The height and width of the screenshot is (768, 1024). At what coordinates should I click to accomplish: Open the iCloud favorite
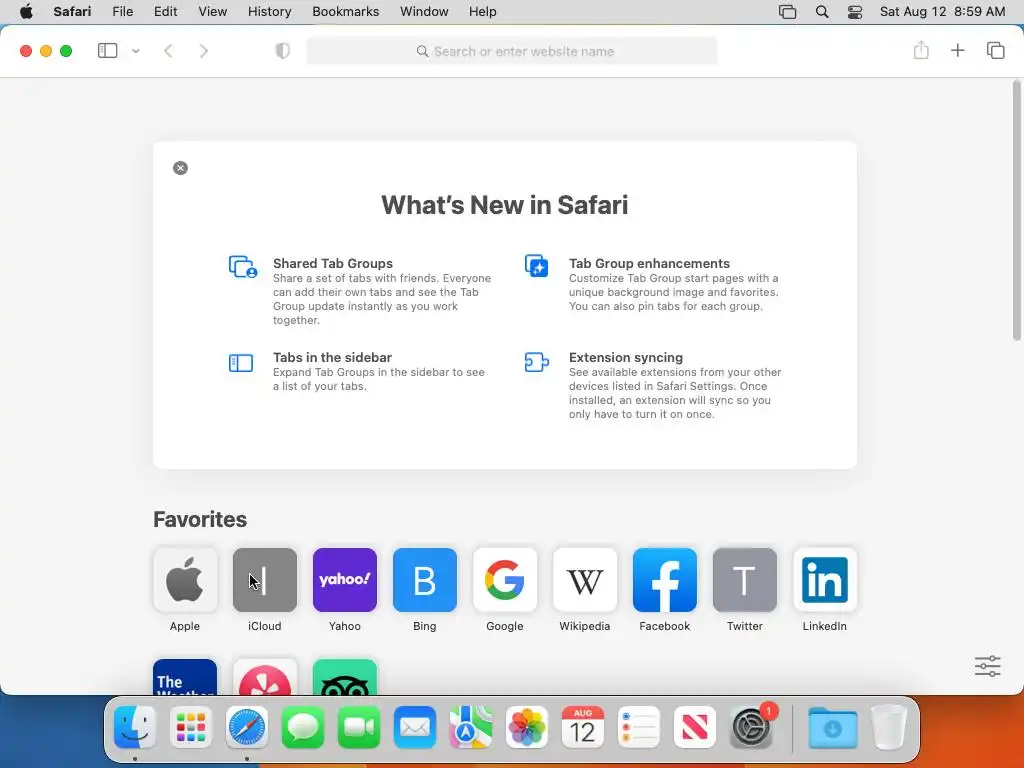click(264, 580)
